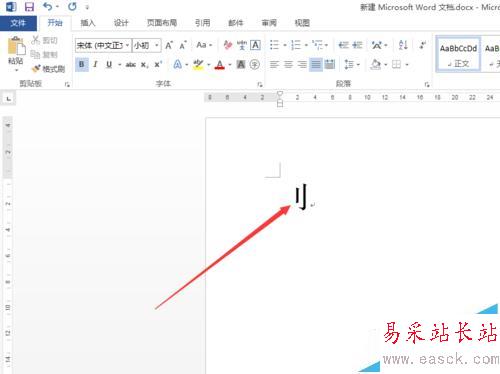This screenshot has width=500, height=374.
Task: Open the 文件 menu
Action: (x=18, y=23)
